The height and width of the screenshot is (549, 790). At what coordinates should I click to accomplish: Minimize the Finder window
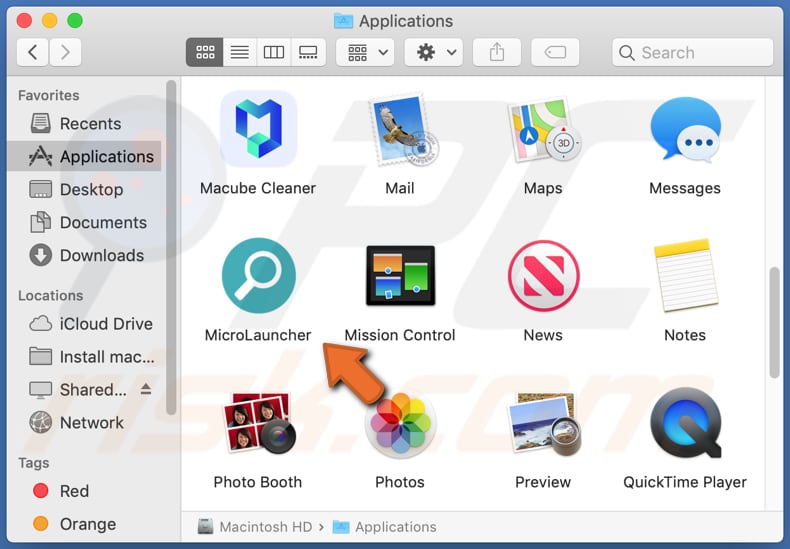point(49,21)
